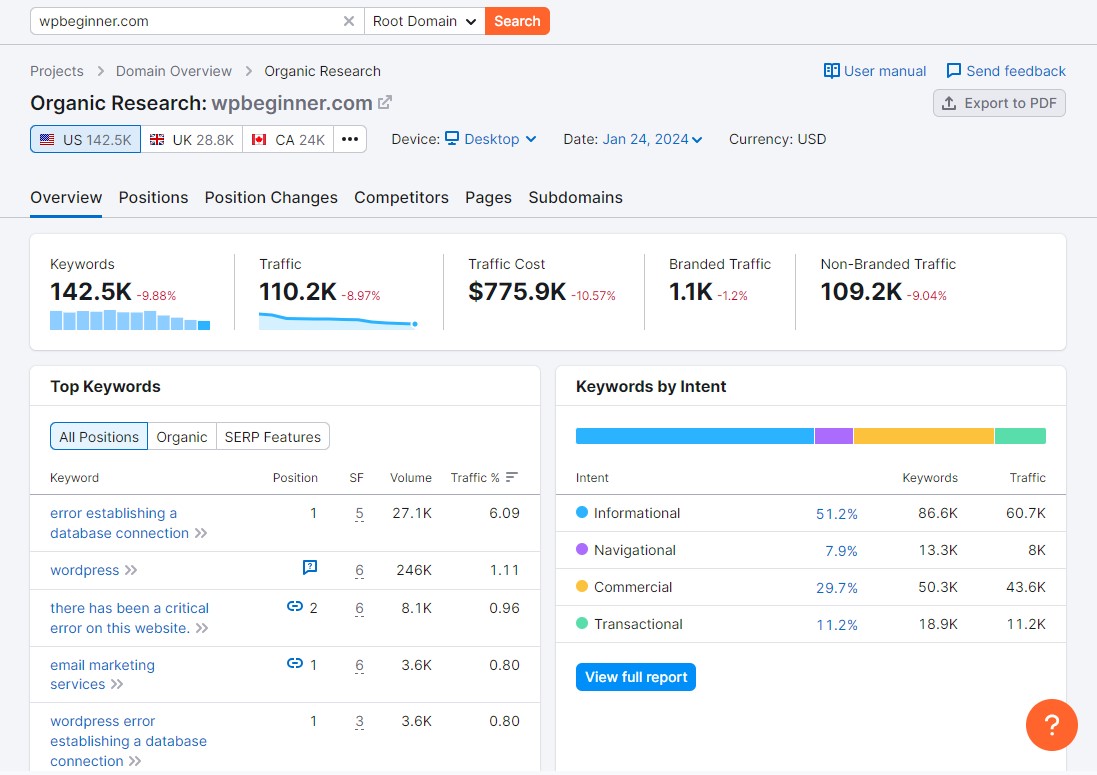The image size is (1097, 775).
Task: Click SF value 3 in last keyword row
Action: pyautogui.click(x=359, y=721)
